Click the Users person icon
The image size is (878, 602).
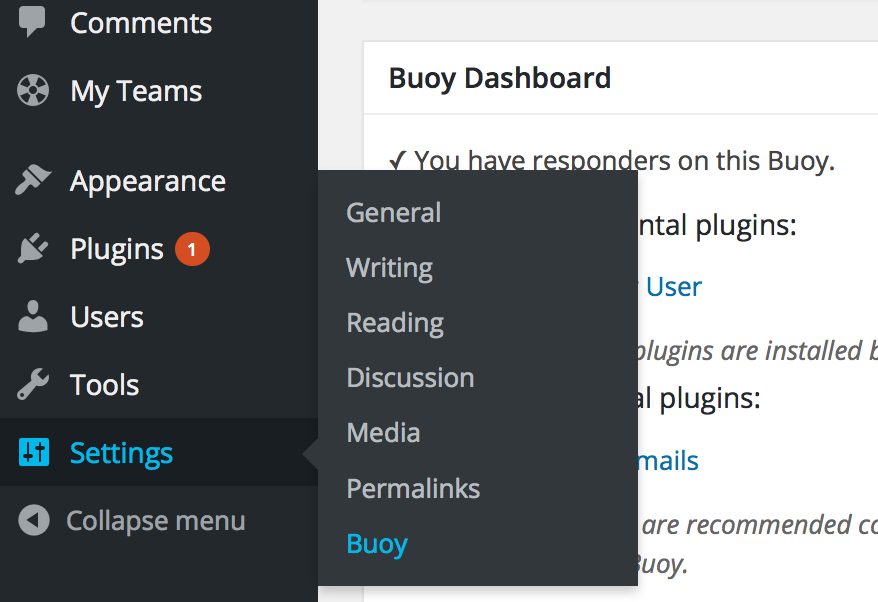click(32, 316)
